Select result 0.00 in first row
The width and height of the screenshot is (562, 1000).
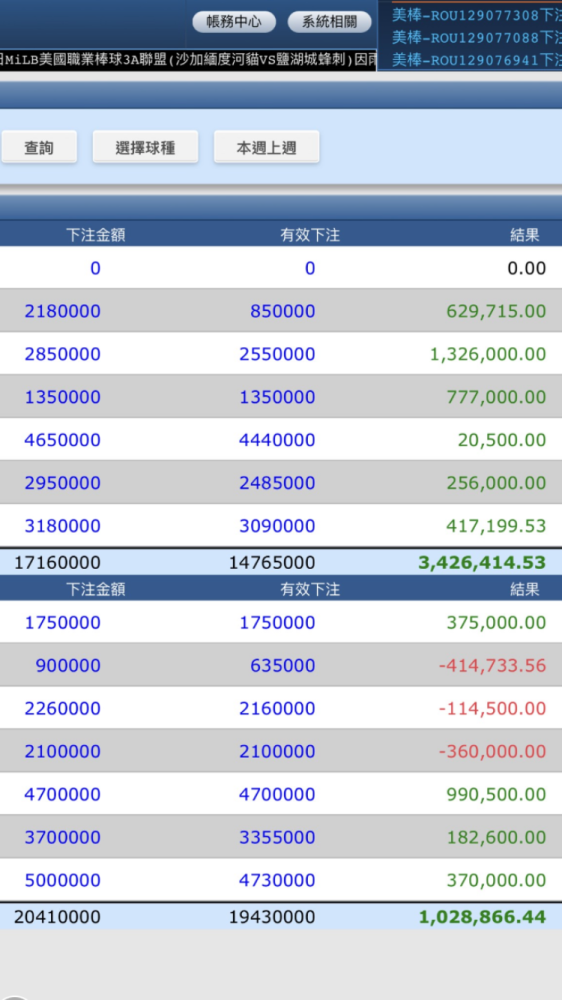click(x=527, y=268)
